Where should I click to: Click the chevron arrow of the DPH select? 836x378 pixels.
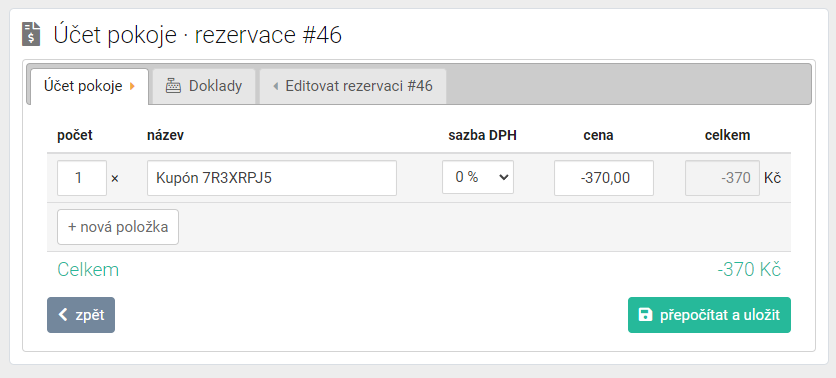[x=503, y=178]
